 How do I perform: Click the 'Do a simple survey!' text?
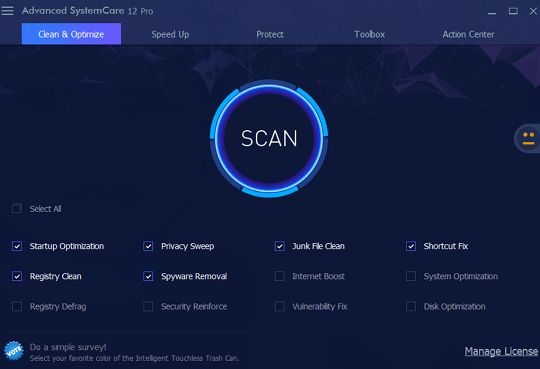pos(68,347)
